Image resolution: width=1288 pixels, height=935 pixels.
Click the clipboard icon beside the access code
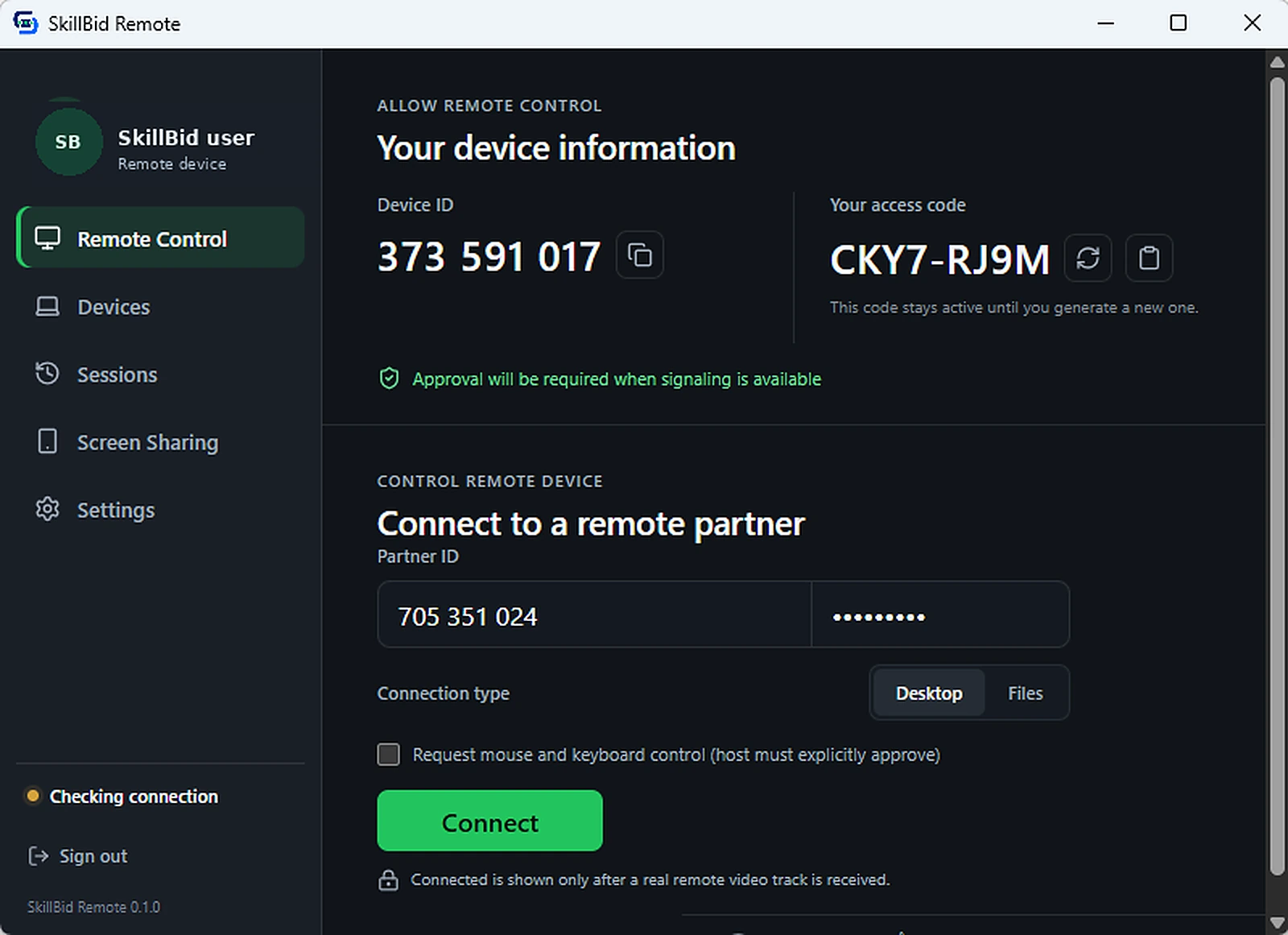(x=1149, y=258)
